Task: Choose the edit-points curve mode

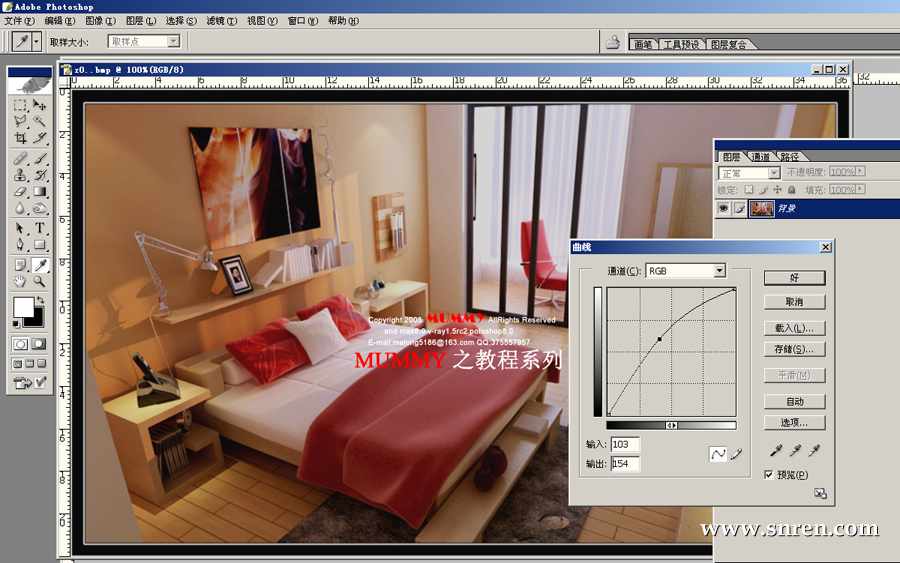Action: pyautogui.click(x=718, y=454)
